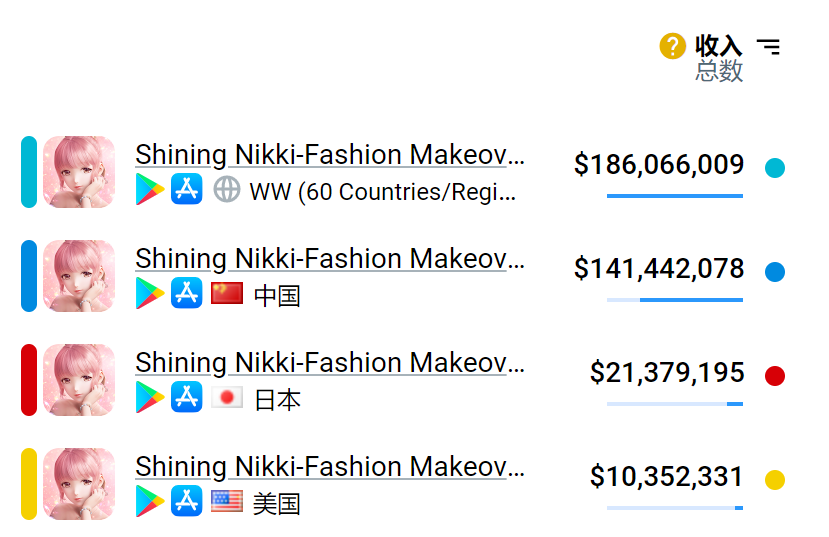Viewport: 829px width, 537px height.
Task: Click the United States flag icon
Action: [227, 501]
